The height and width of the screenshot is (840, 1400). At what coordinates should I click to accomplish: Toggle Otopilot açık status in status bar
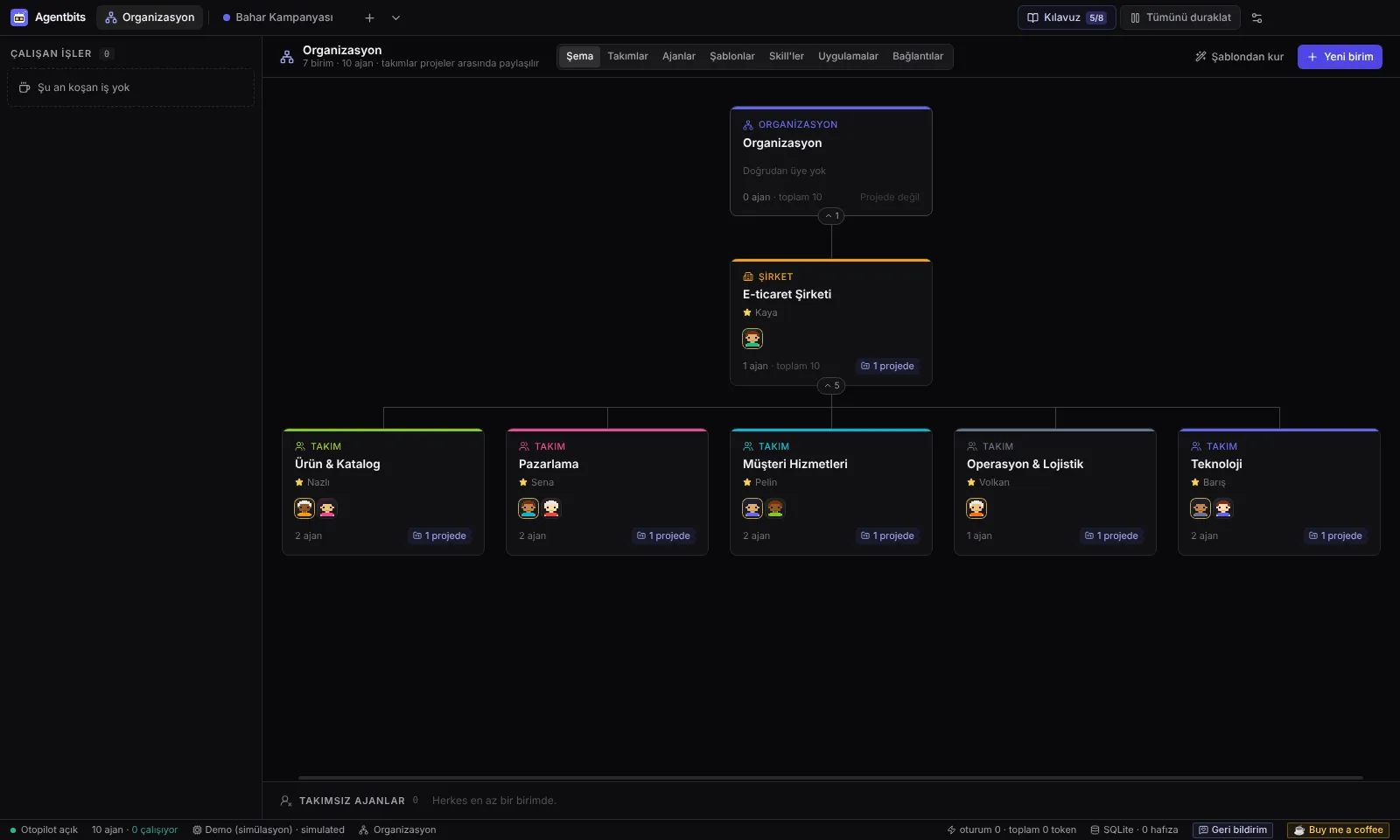[x=44, y=829]
